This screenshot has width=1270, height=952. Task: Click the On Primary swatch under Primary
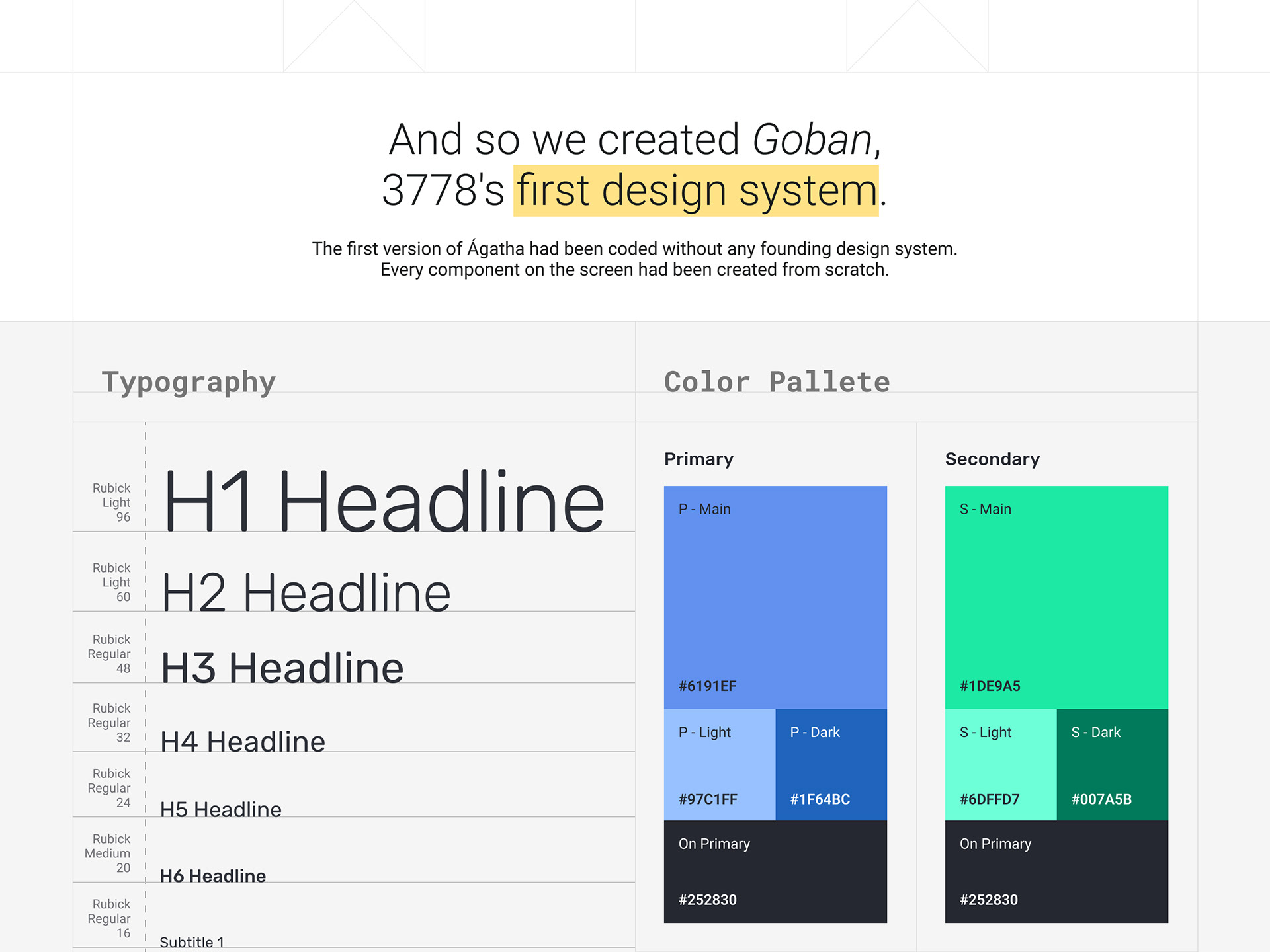(775, 871)
